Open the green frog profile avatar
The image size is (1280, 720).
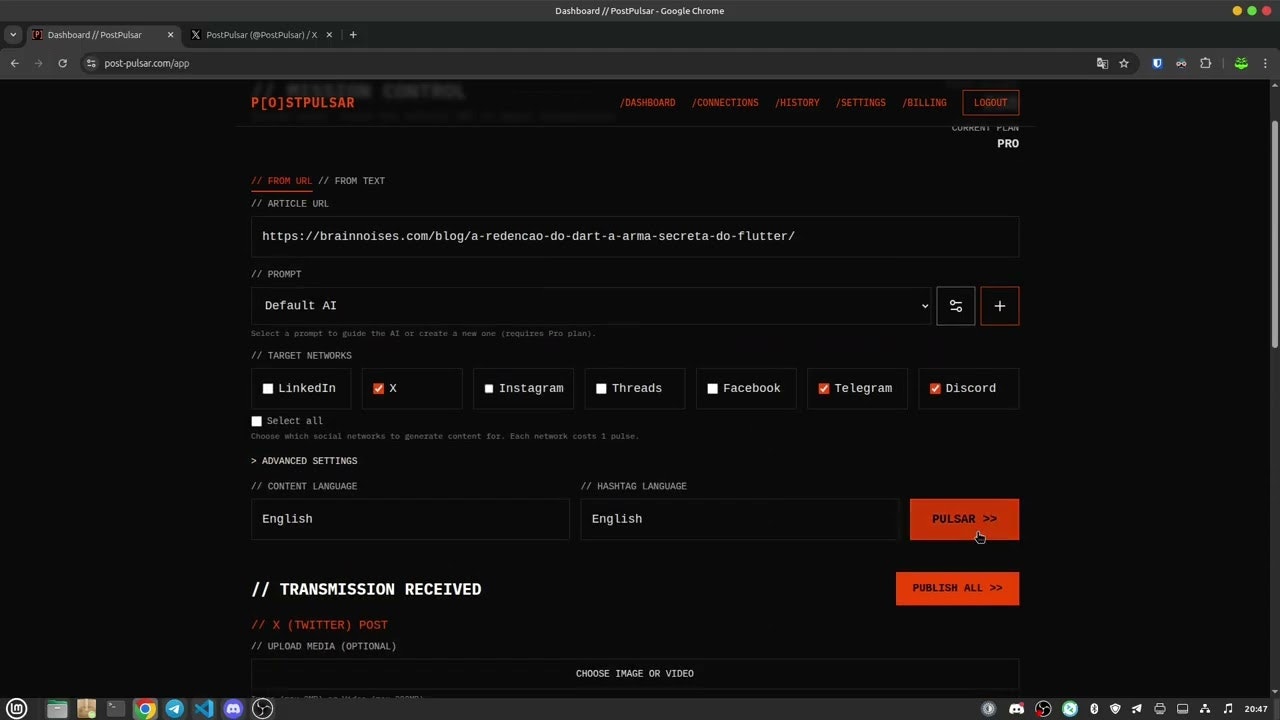click(x=1241, y=63)
